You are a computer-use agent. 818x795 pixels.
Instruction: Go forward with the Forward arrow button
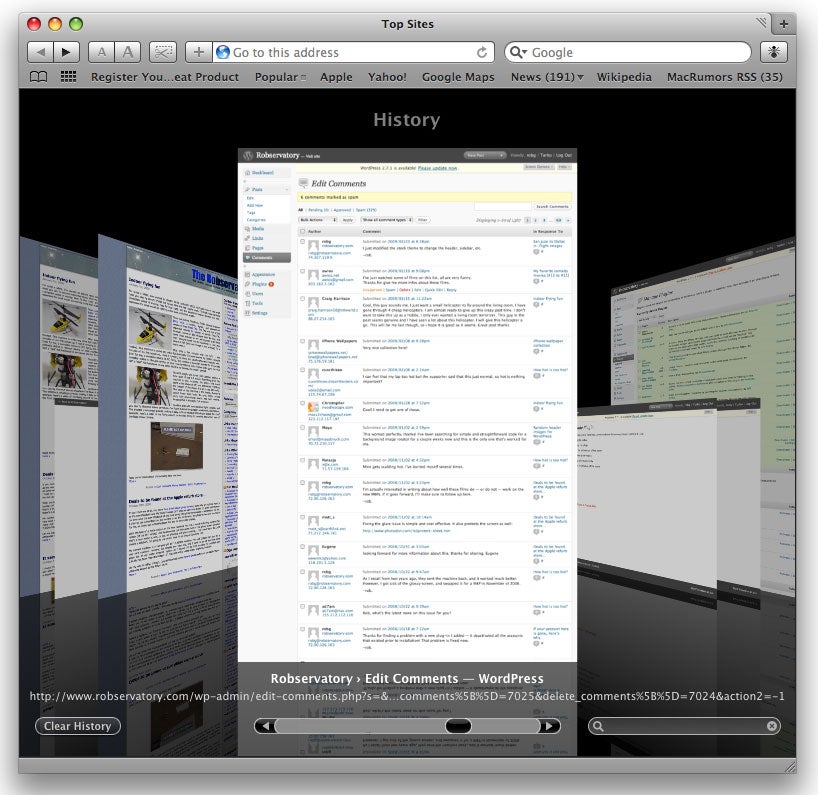point(66,52)
